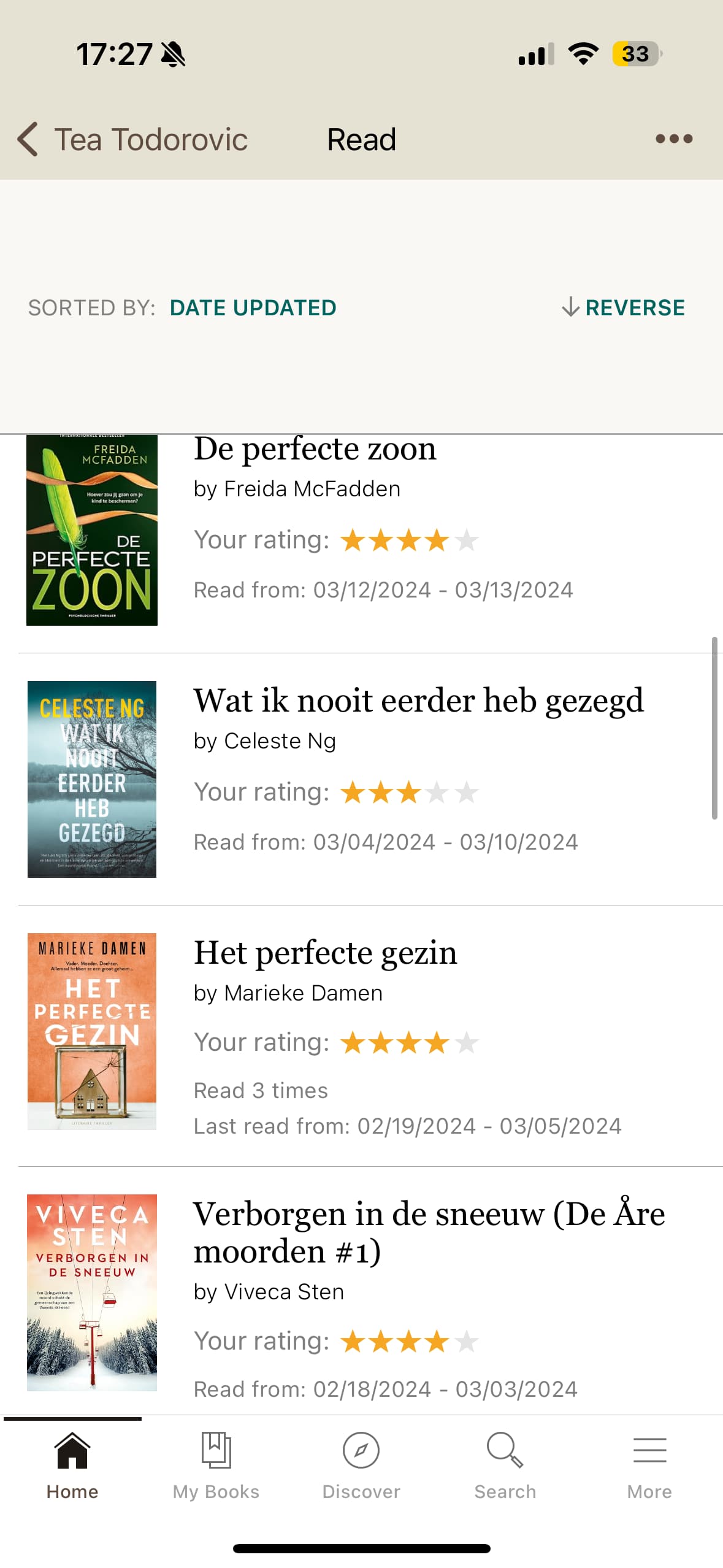Open the three-dot options menu
This screenshot has height=1568, width=723.
click(x=673, y=139)
